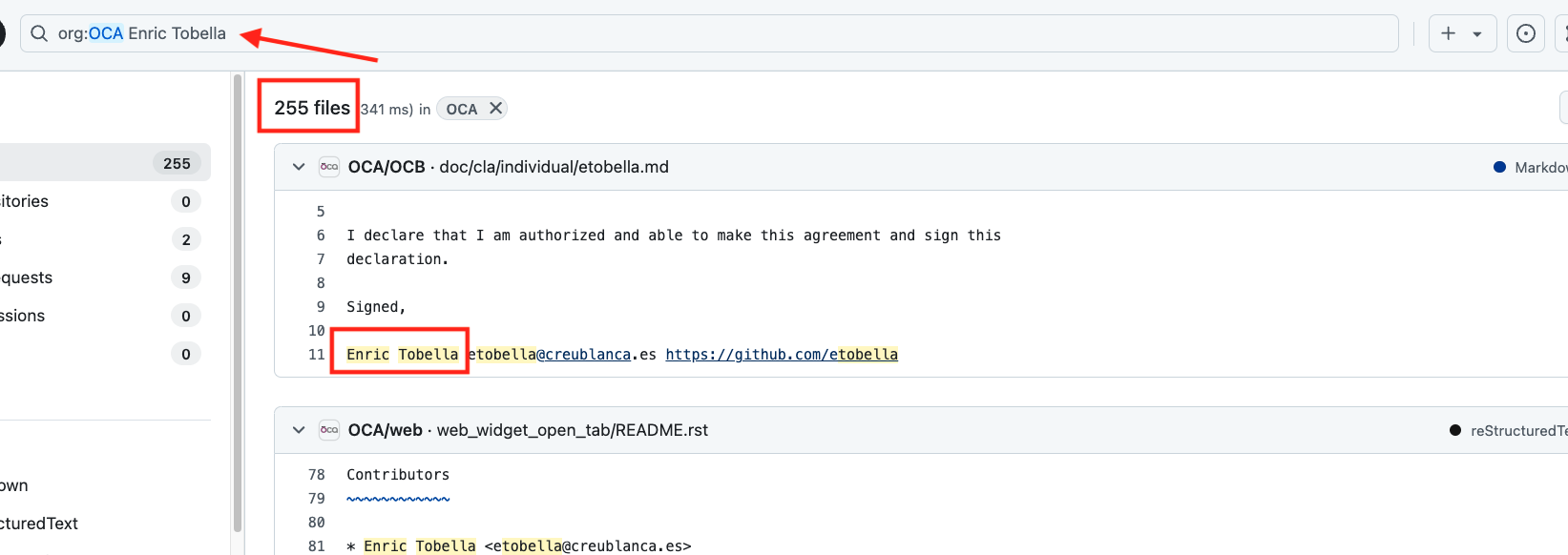Select the discussions filter in sidebar
This screenshot has width=1568, height=555.
(x=105, y=316)
